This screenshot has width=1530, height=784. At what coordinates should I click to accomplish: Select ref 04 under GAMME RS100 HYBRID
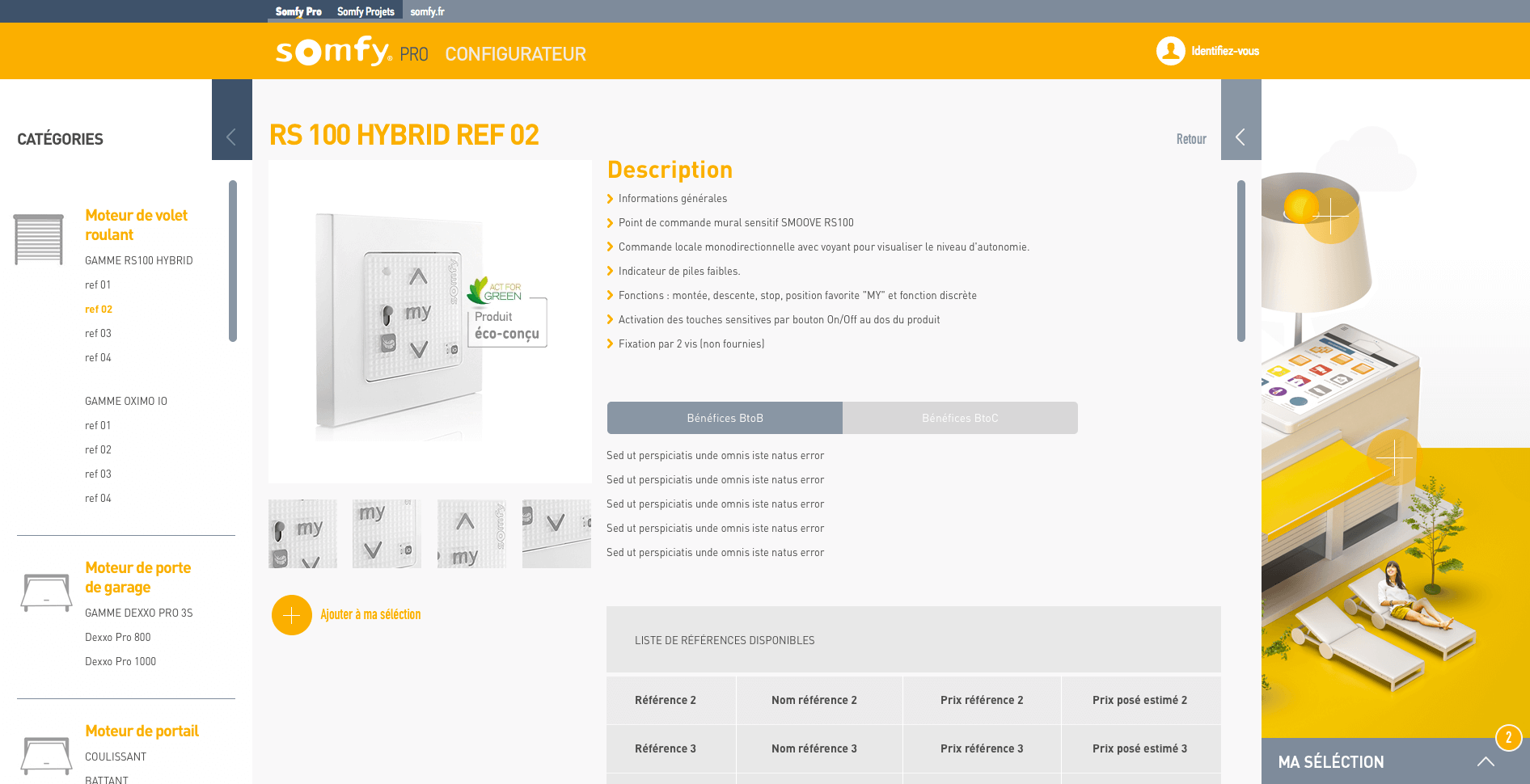pyautogui.click(x=98, y=357)
